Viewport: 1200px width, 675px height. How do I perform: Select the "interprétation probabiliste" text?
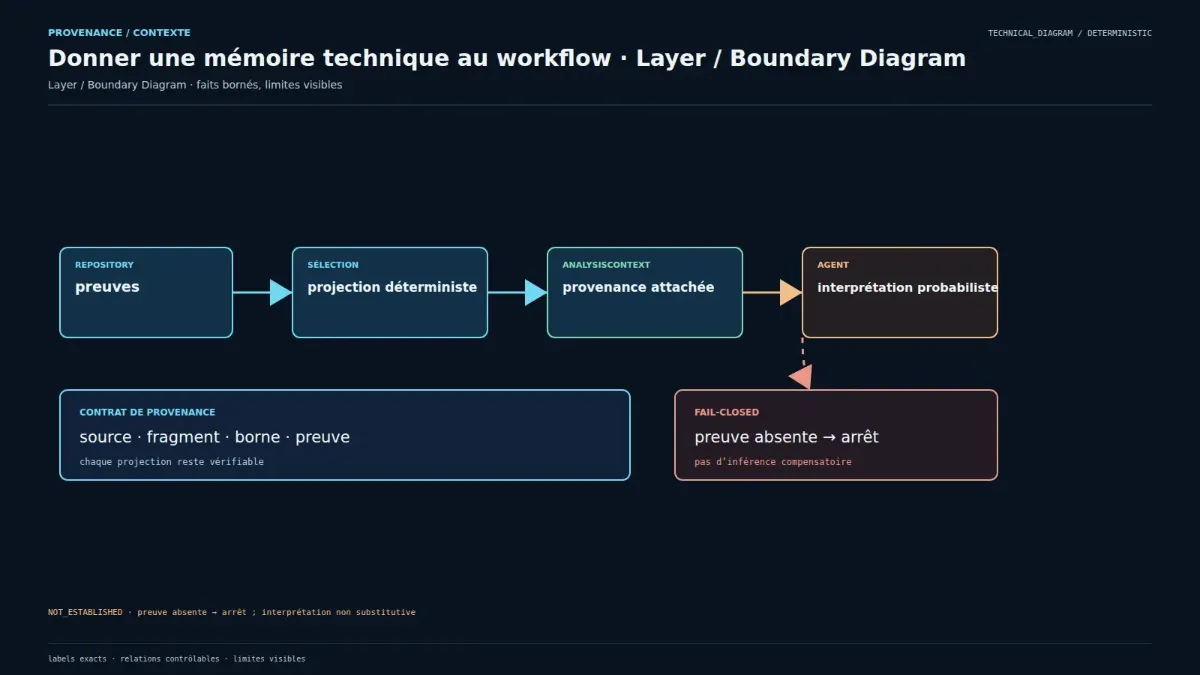pyautogui.click(x=907, y=287)
